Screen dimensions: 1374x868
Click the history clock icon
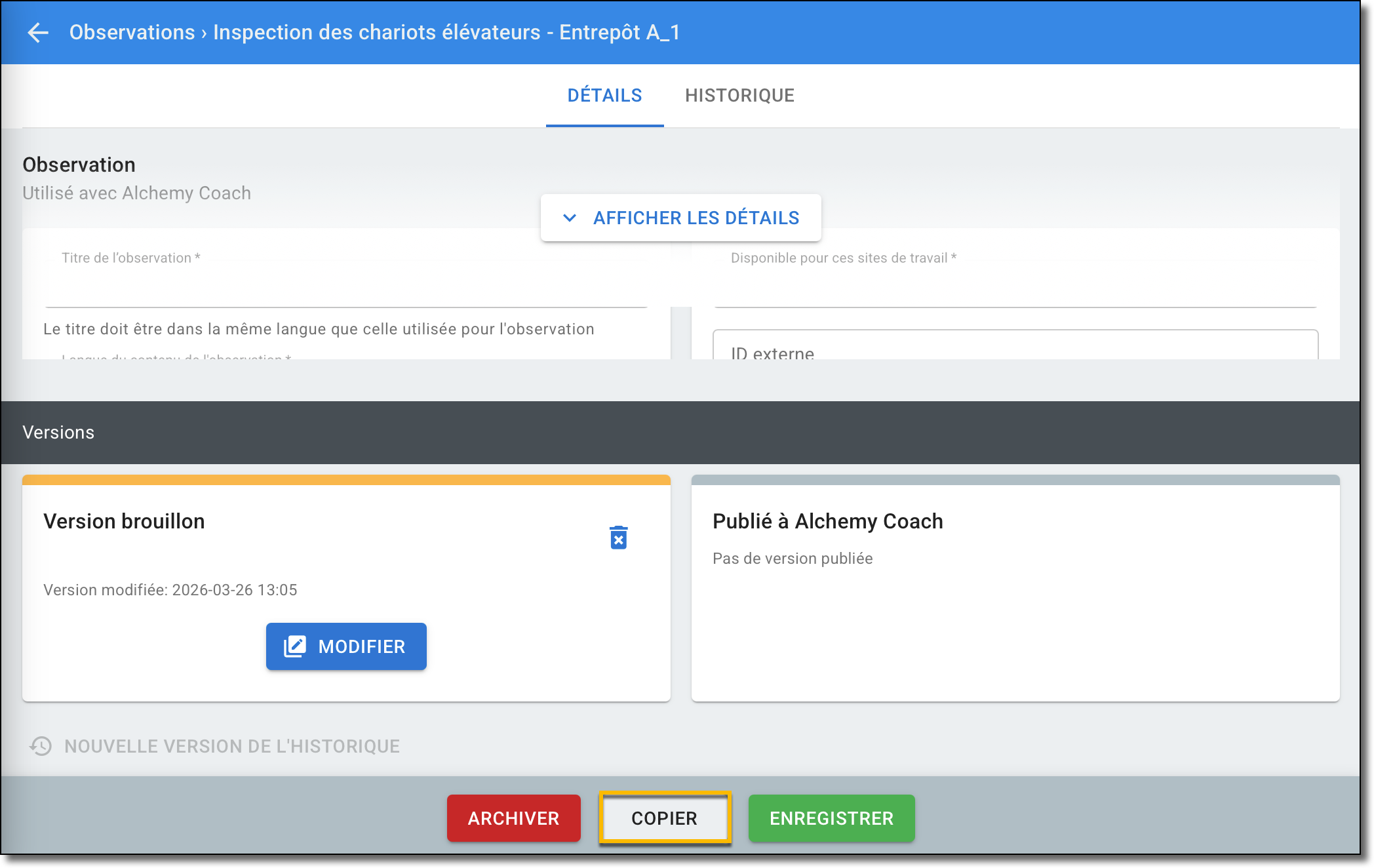[x=41, y=746]
